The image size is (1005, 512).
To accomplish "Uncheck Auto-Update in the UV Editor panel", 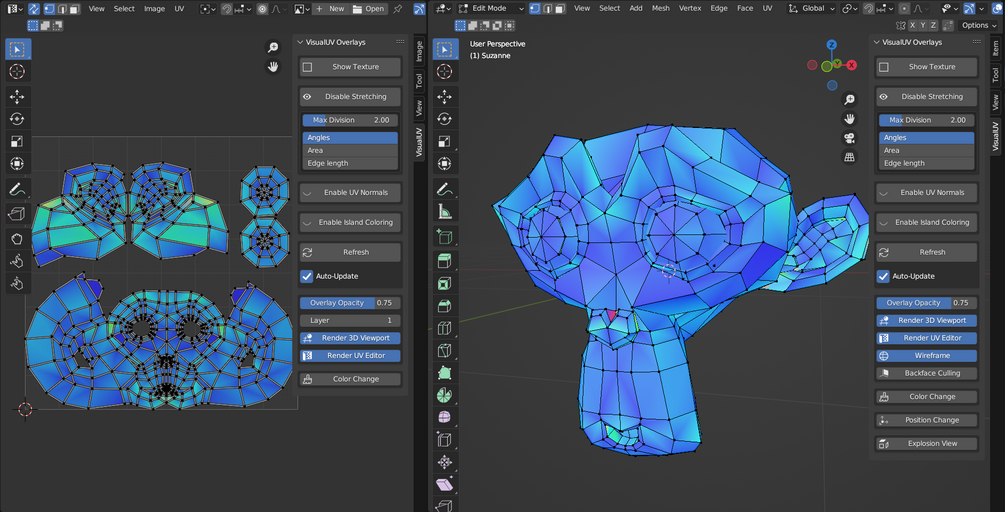I will pyautogui.click(x=307, y=276).
